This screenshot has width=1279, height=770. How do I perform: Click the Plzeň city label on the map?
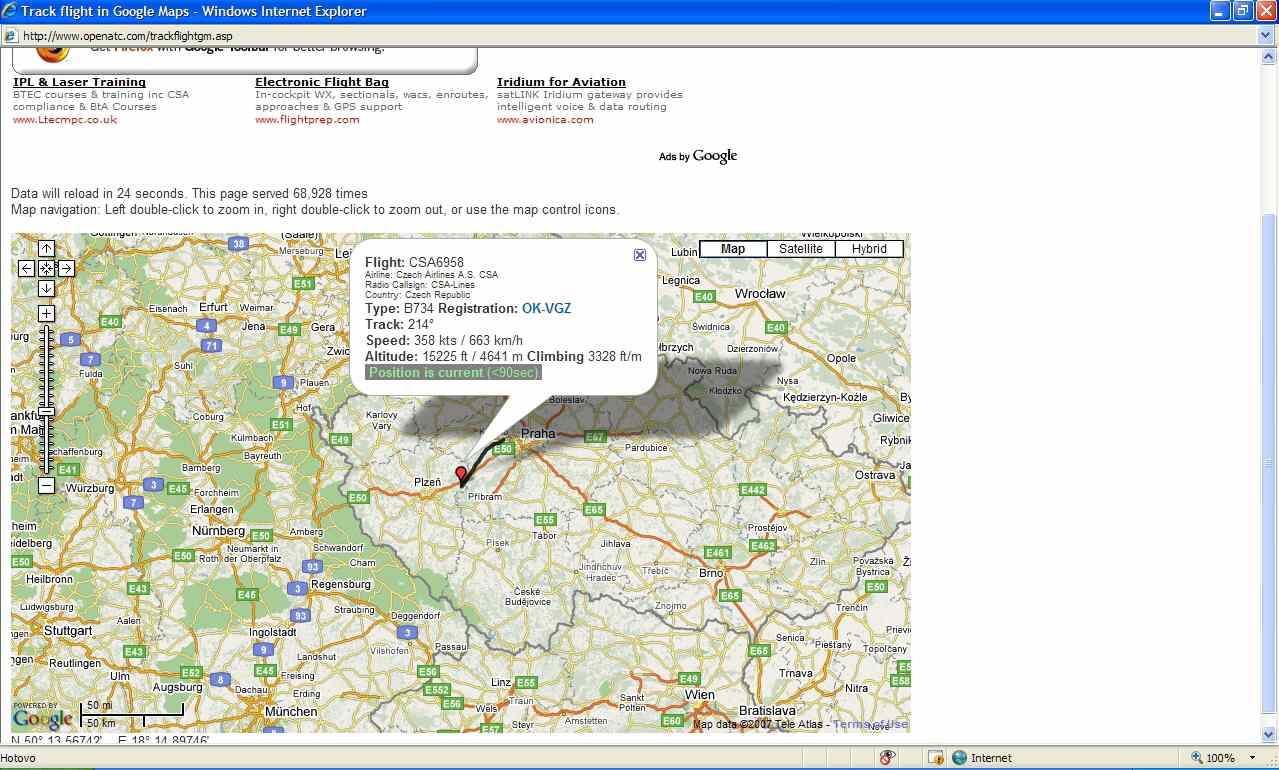pyautogui.click(x=427, y=482)
